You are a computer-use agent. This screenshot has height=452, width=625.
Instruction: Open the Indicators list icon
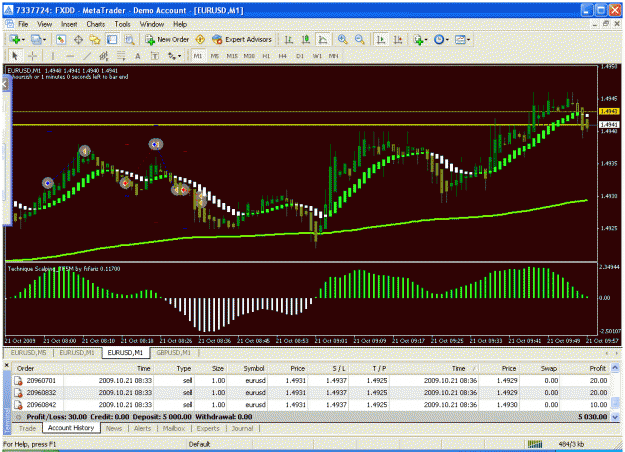418,39
